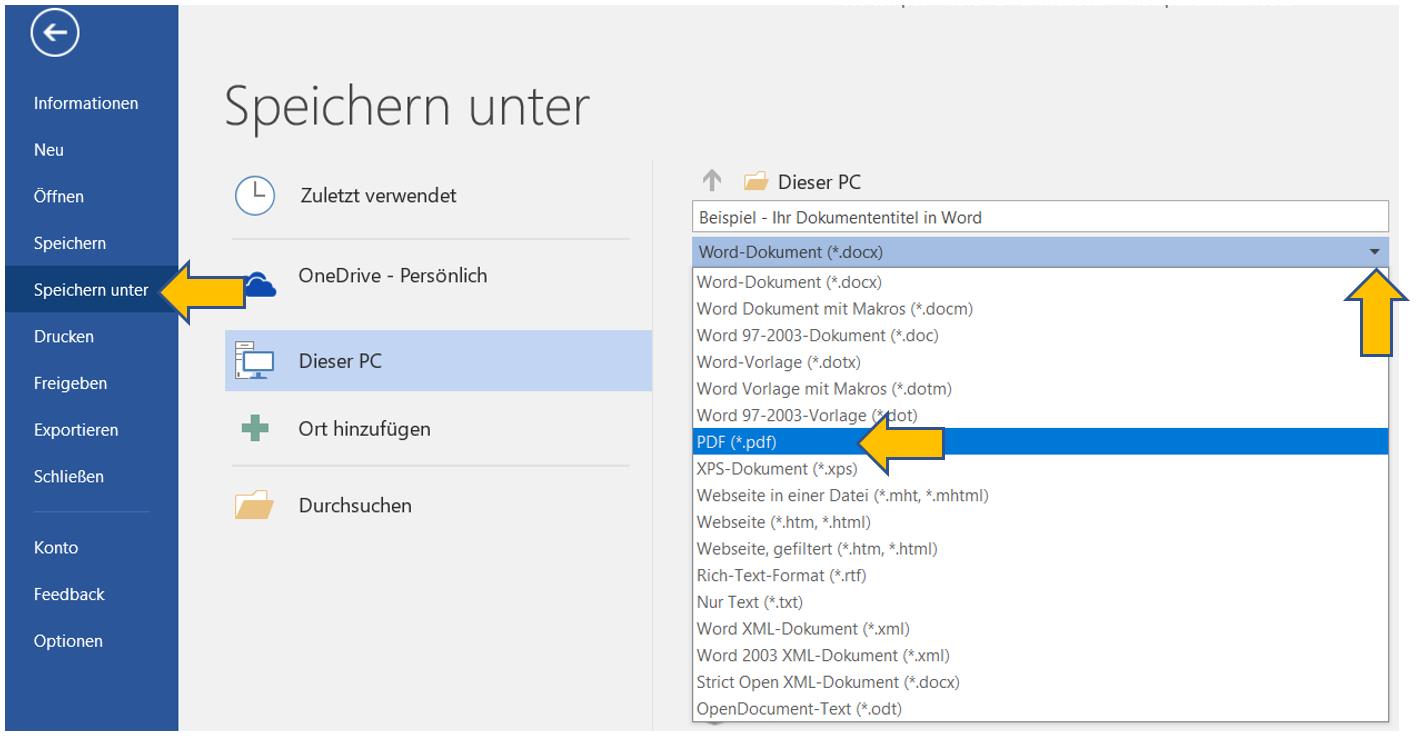Open the Feedback page

click(x=69, y=594)
